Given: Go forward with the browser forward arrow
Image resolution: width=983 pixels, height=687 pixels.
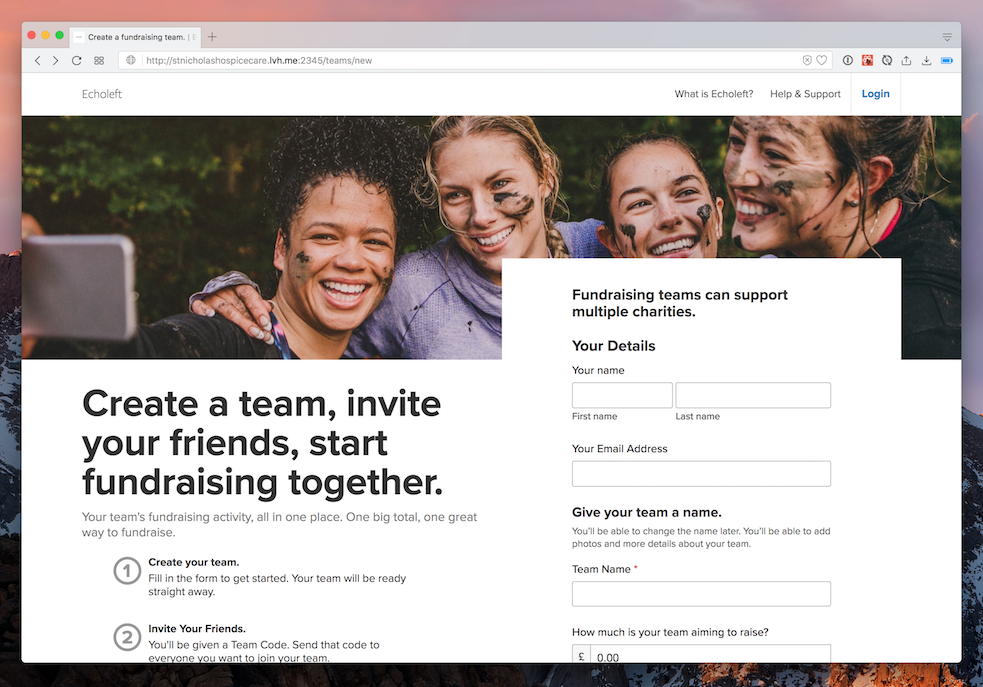Looking at the screenshot, I should pos(56,61).
